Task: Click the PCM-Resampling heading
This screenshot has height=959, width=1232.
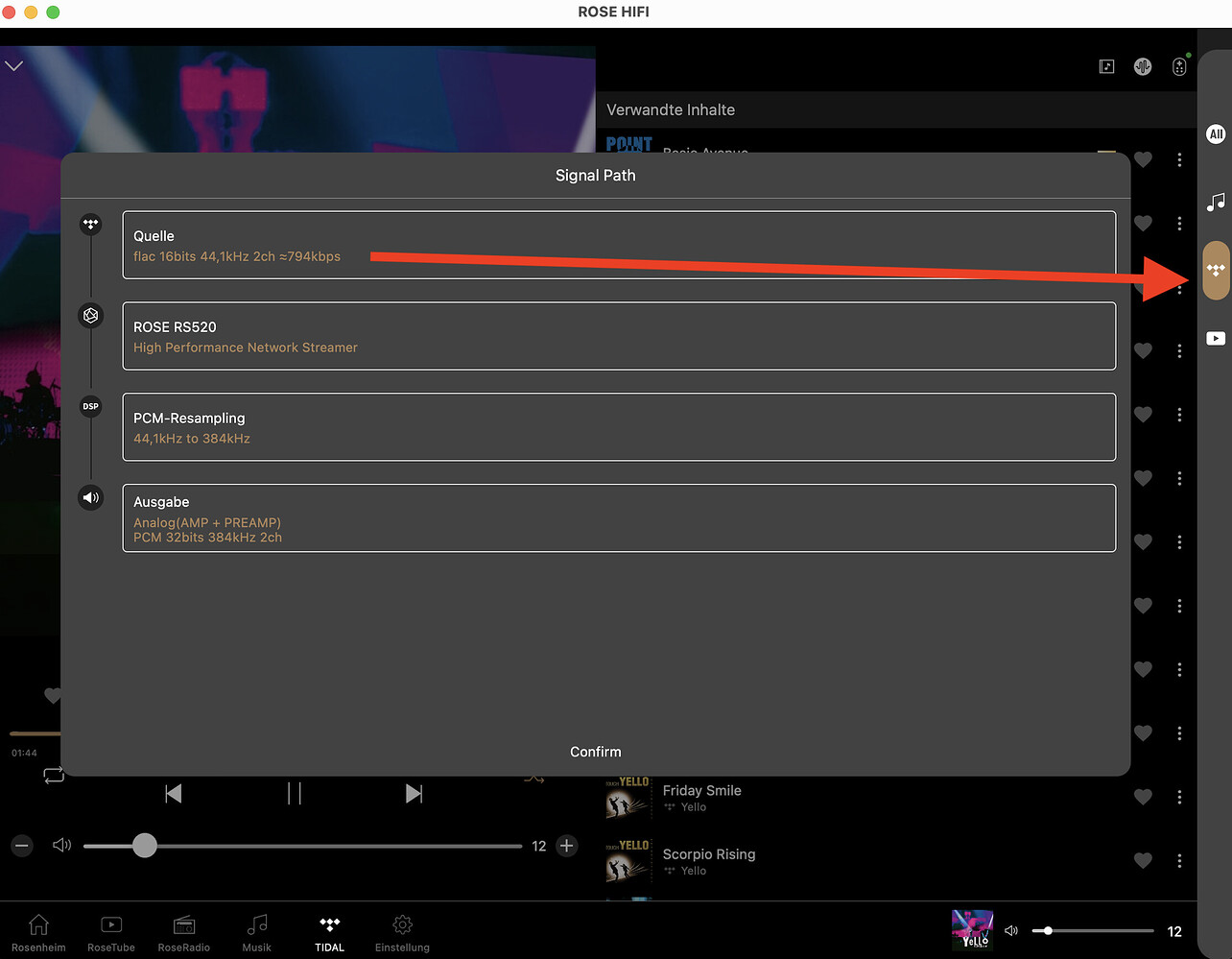Action: coord(189,418)
